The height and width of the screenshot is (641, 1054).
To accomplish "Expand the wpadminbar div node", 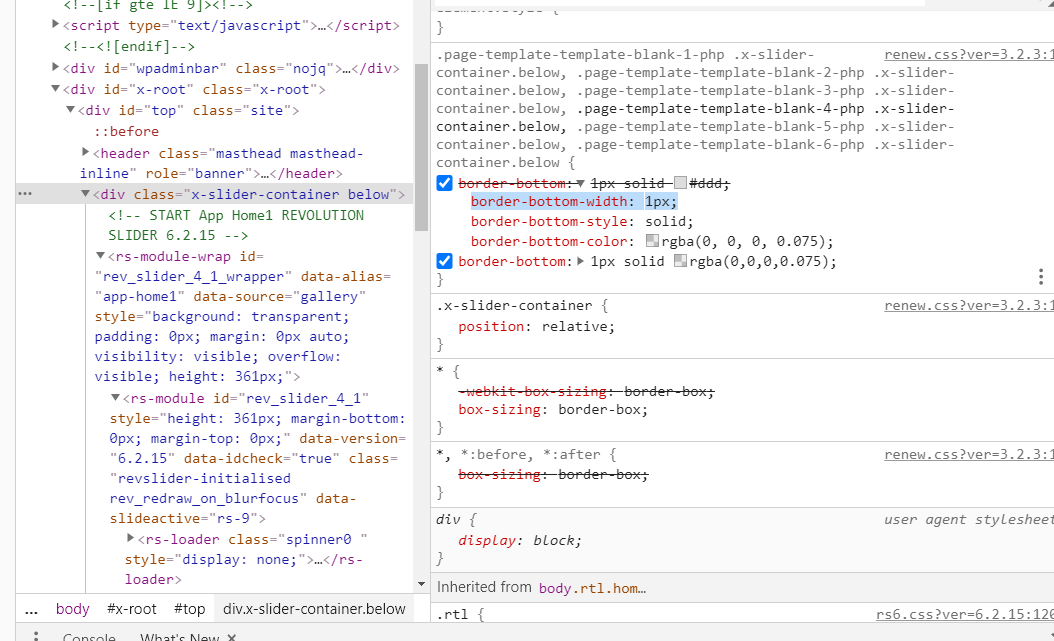I will pos(56,67).
